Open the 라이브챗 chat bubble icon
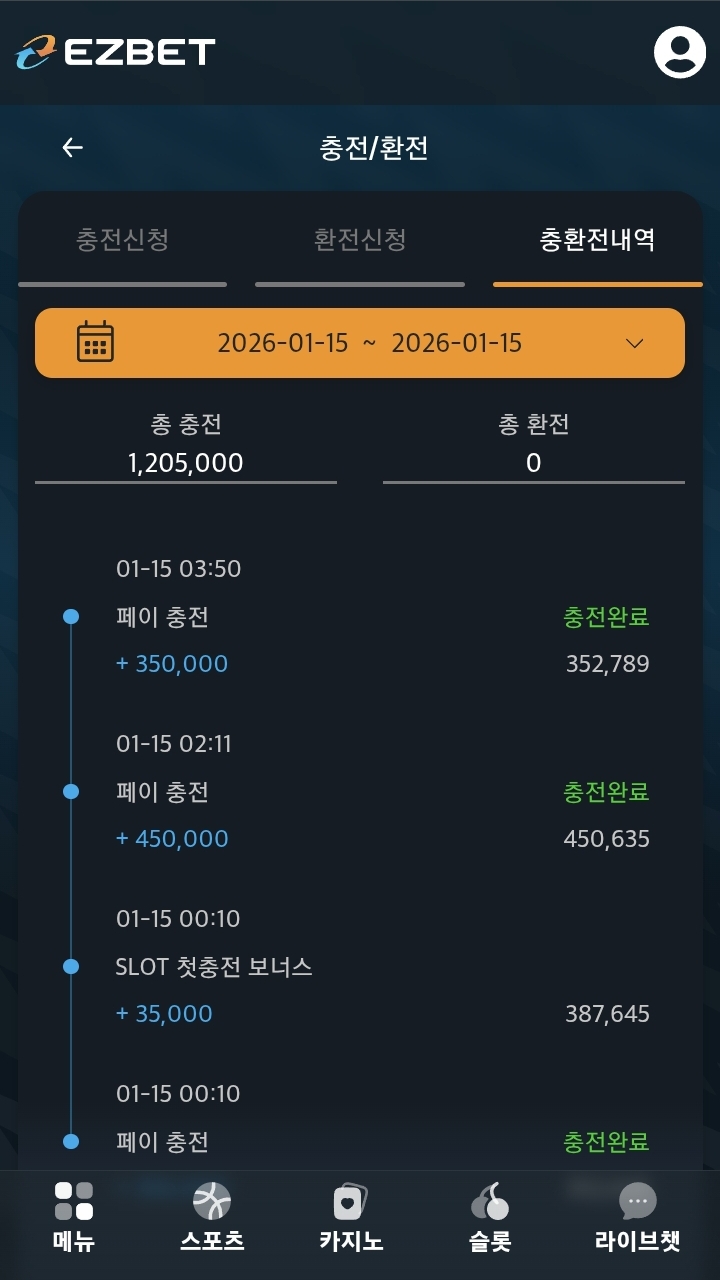720x1280 pixels. [x=637, y=1201]
